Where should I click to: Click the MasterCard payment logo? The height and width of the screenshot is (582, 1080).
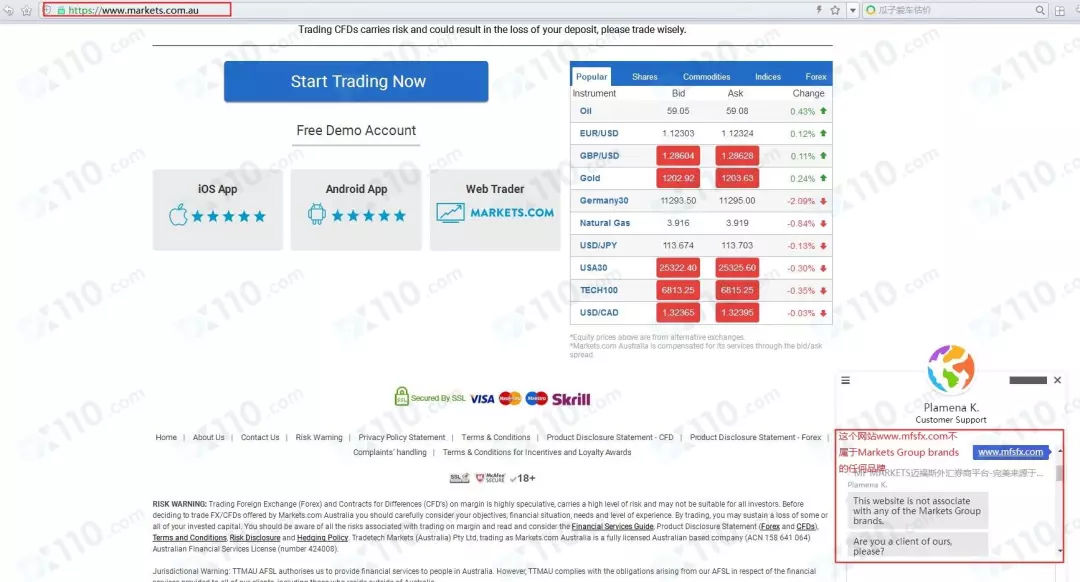(x=510, y=398)
